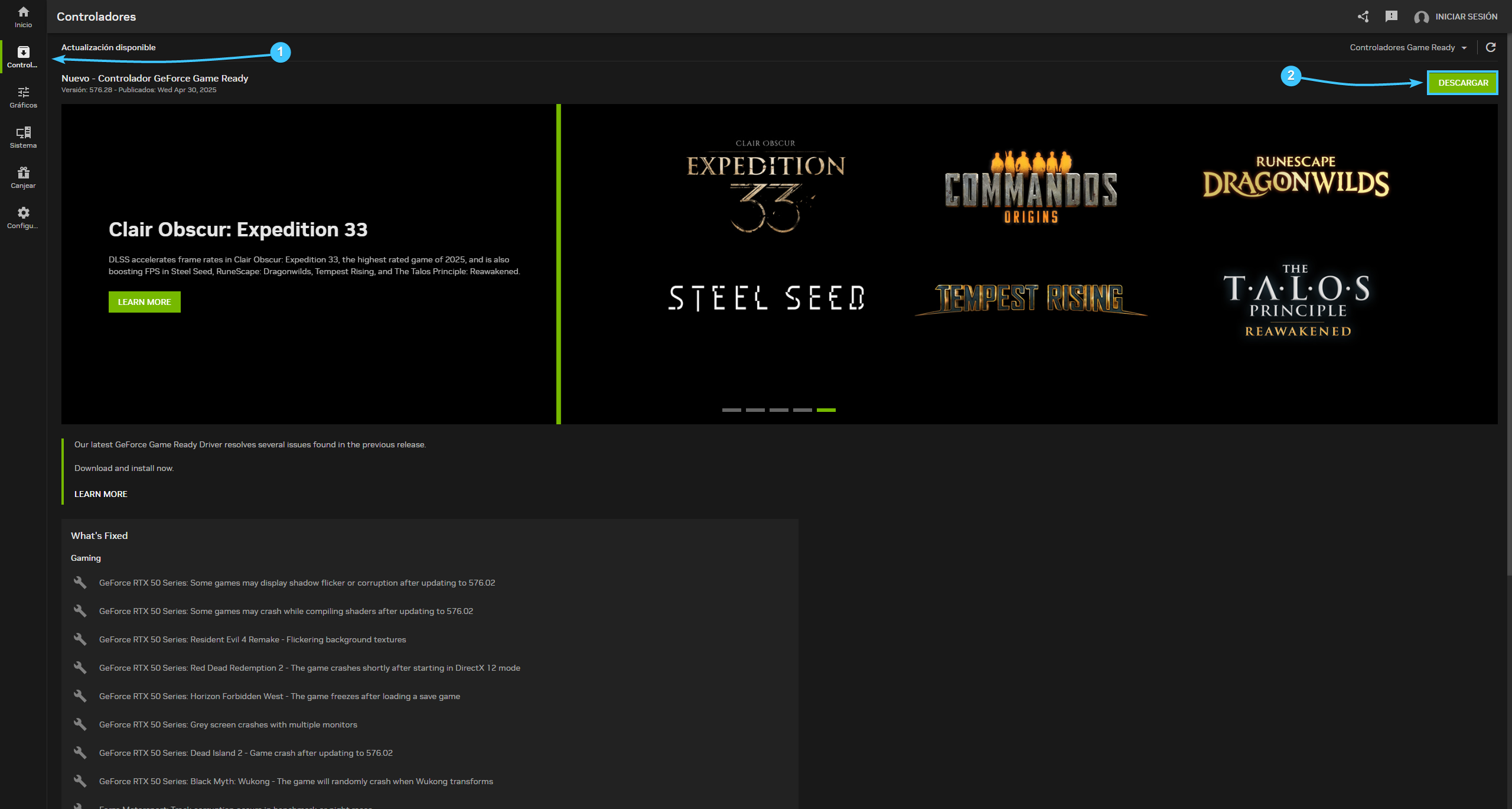This screenshot has width=1512, height=809.
Task: Click wrench icon beside Dead Island 2 fix
Action: tap(80, 753)
